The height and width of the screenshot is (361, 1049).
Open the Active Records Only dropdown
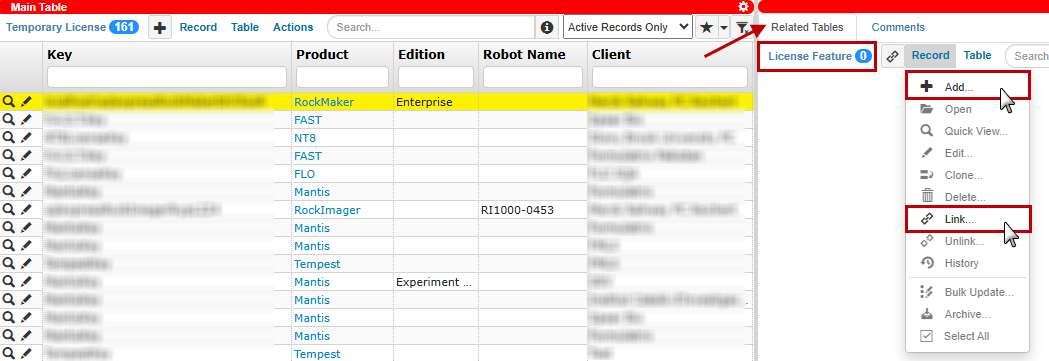click(628, 27)
